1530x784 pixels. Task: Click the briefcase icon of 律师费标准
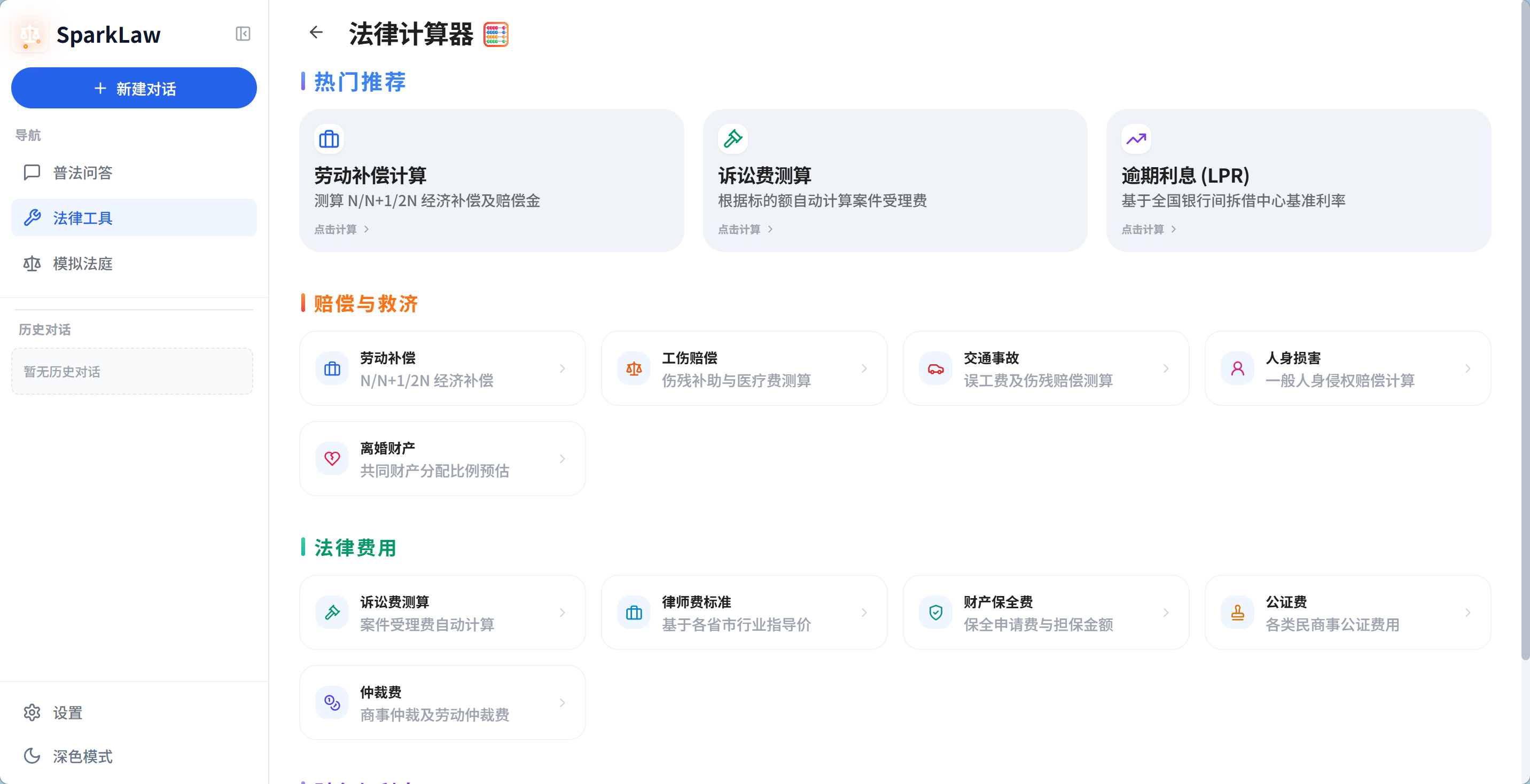pos(634,613)
